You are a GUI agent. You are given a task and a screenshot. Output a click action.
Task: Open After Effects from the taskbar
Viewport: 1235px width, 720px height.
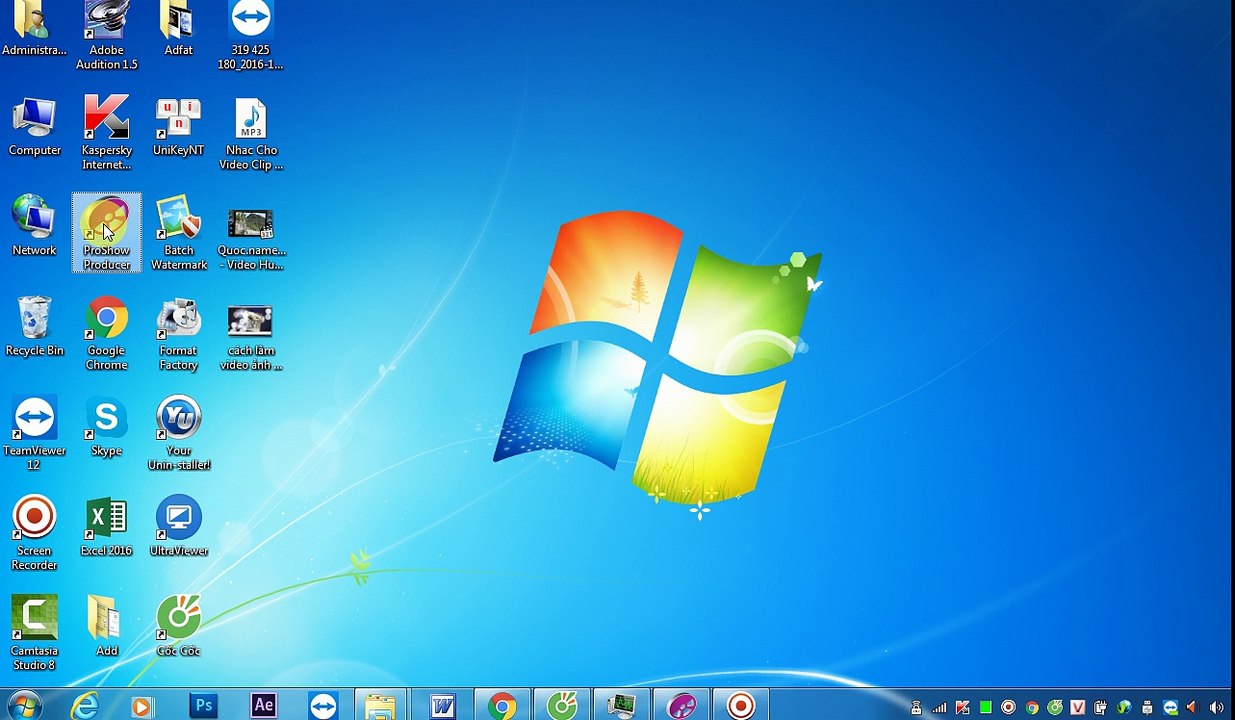263,706
